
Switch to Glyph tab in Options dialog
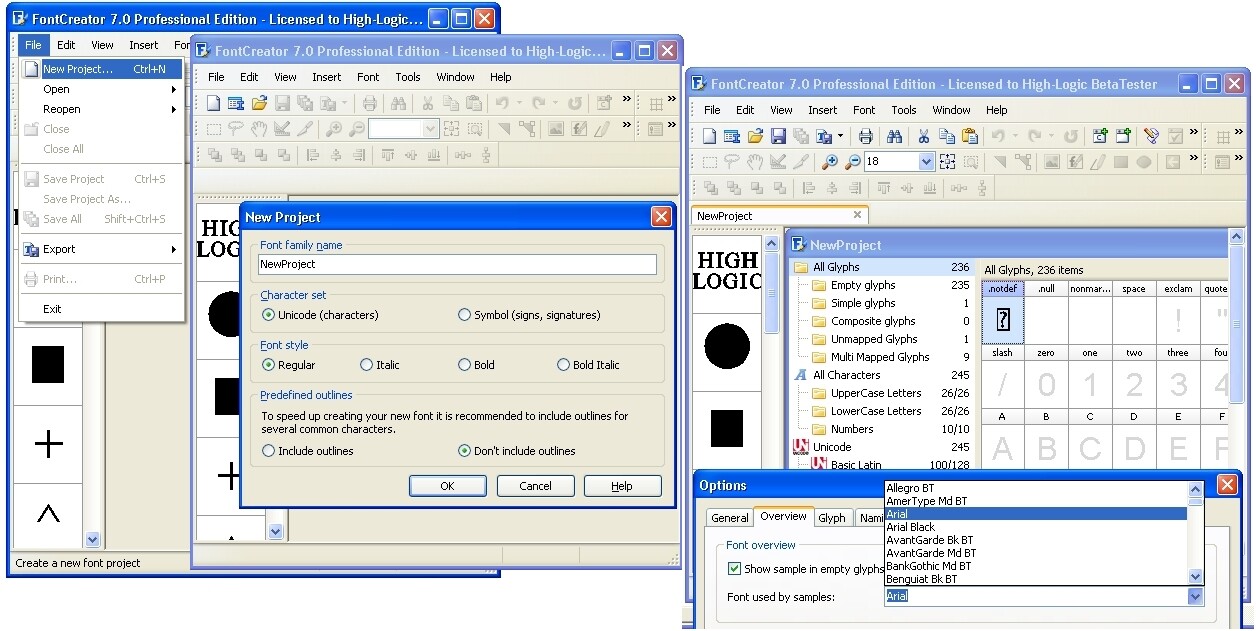click(832, 518)
